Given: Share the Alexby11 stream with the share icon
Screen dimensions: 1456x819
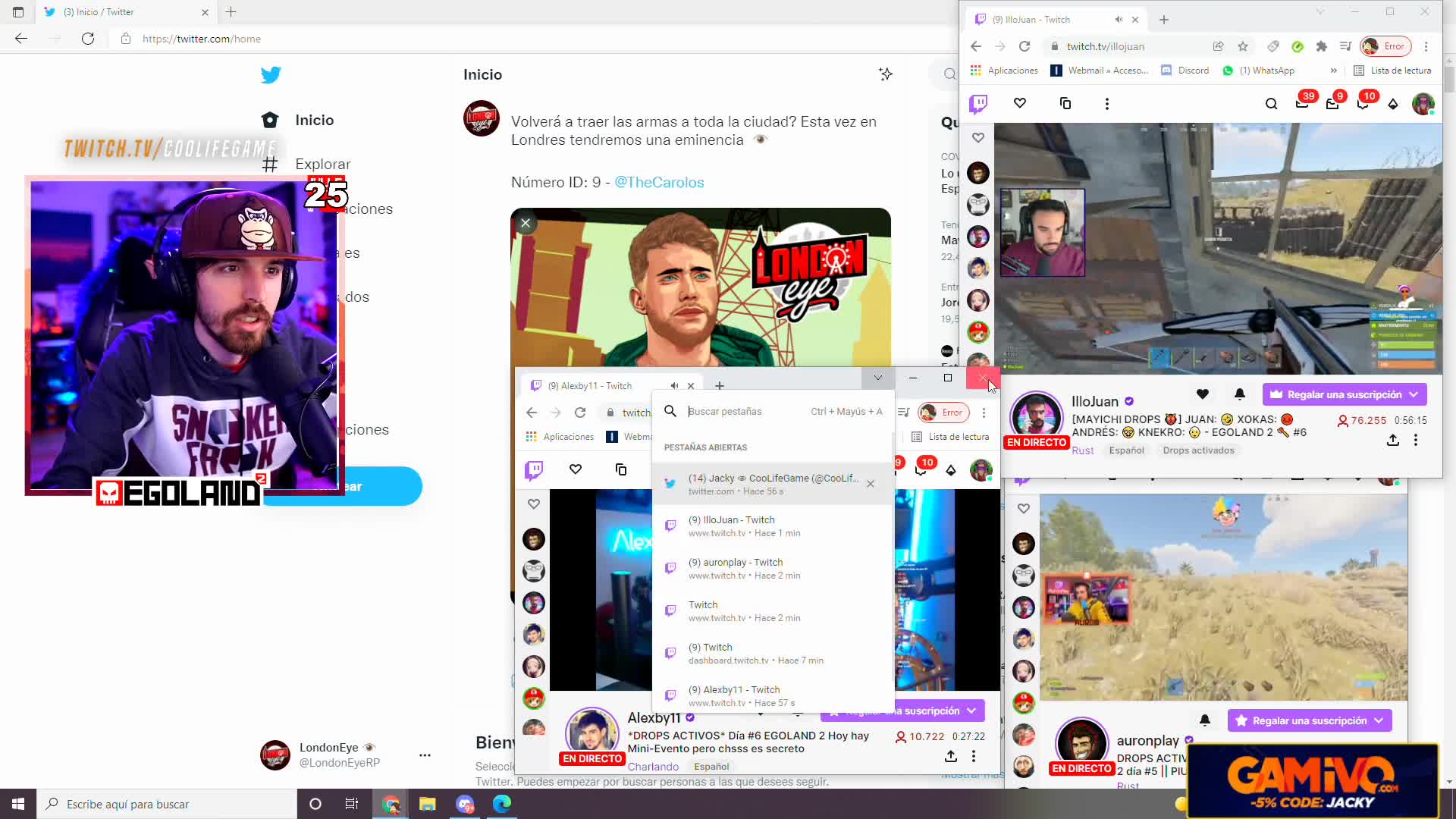Looking at the screenshot, I should coord(951,756).
